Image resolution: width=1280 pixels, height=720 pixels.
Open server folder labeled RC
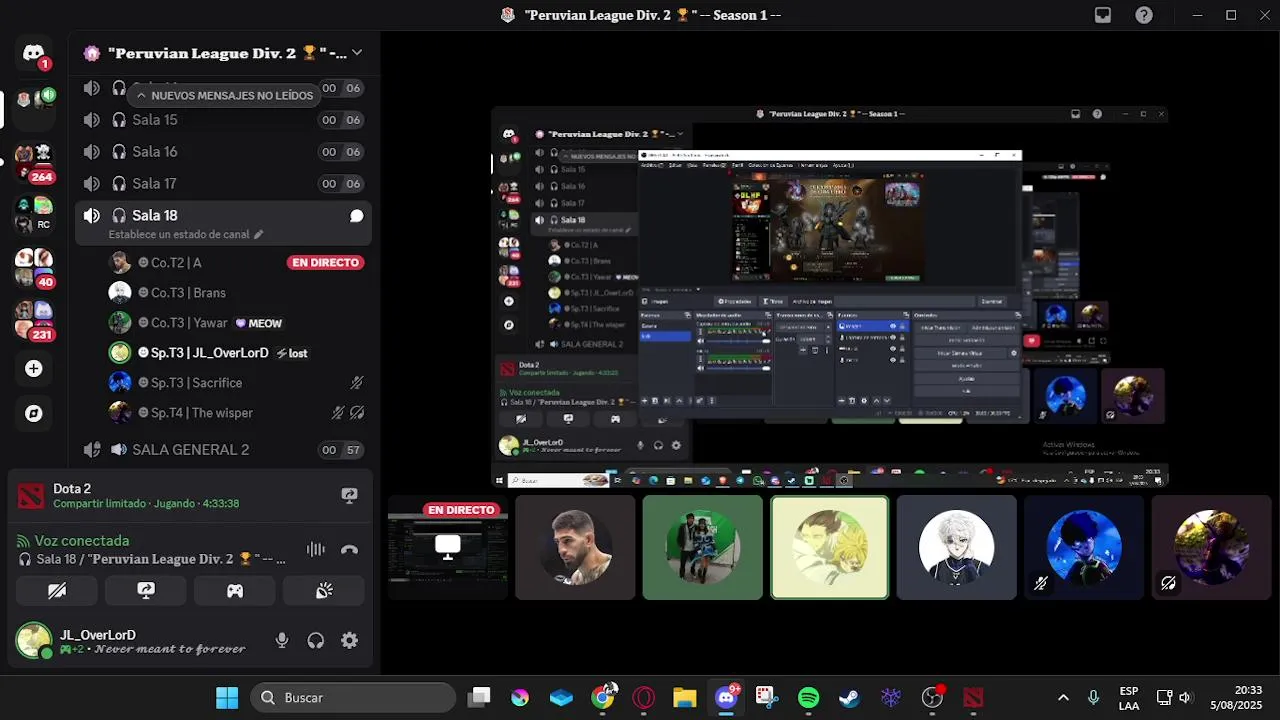(33, 213)
